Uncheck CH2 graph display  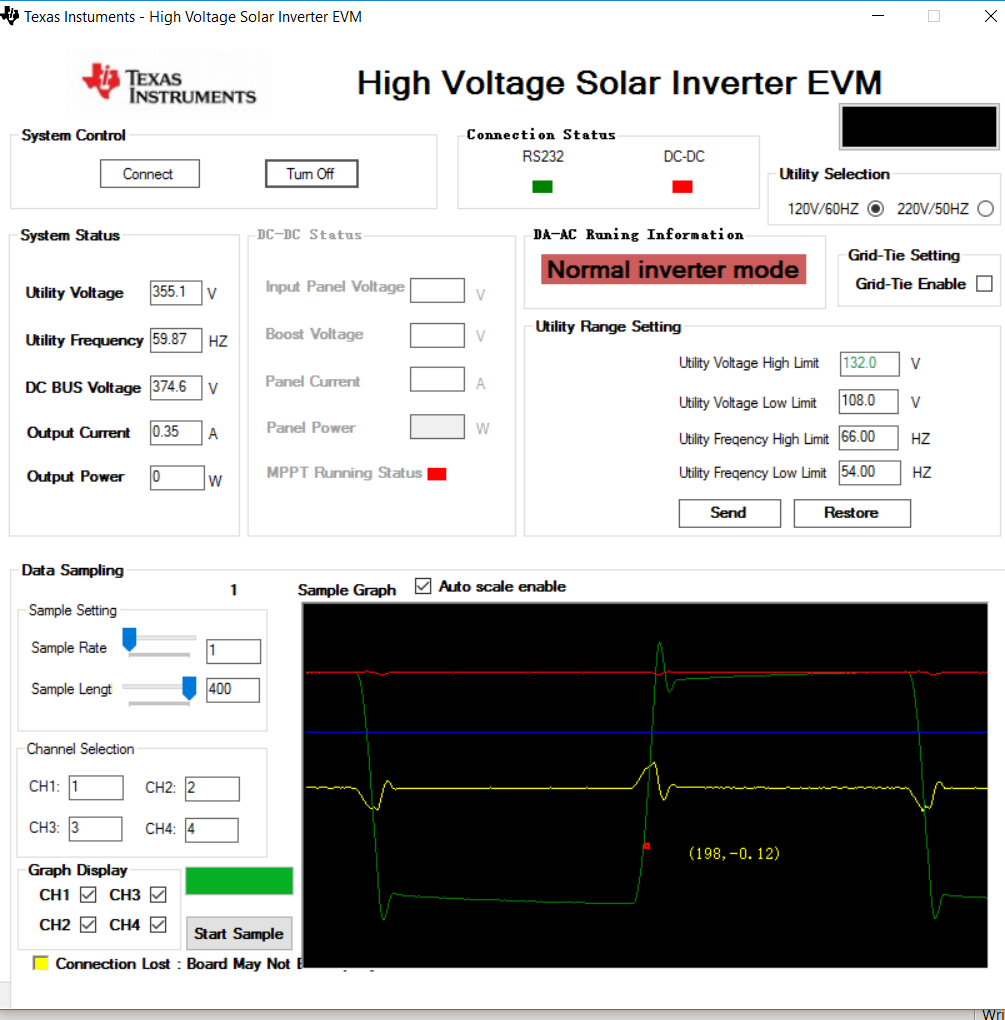88,924
